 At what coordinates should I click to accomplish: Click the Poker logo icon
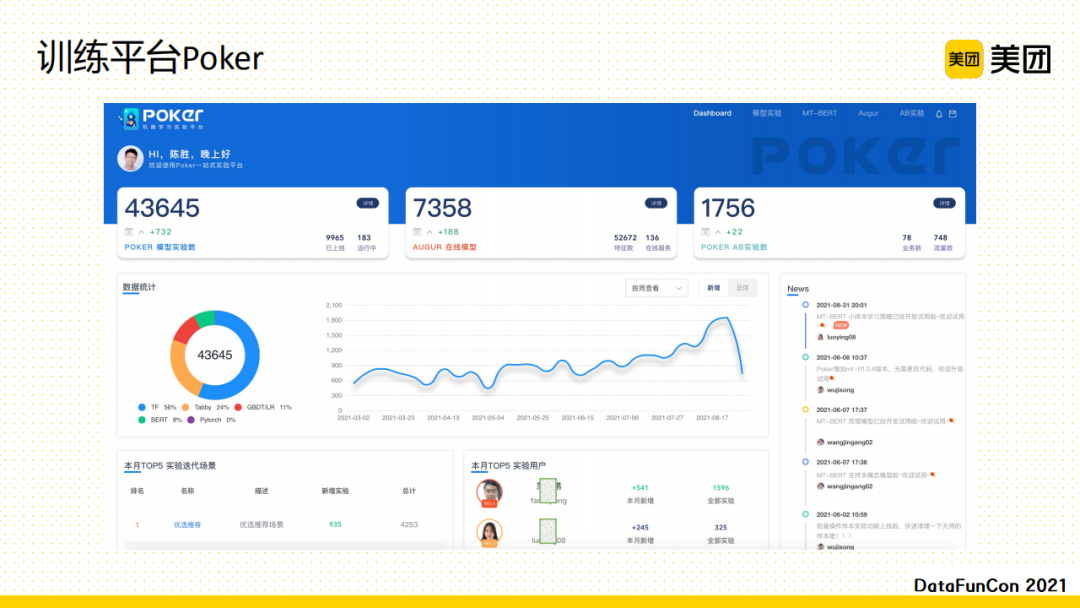pyautogui.click(x=129, y=118)
